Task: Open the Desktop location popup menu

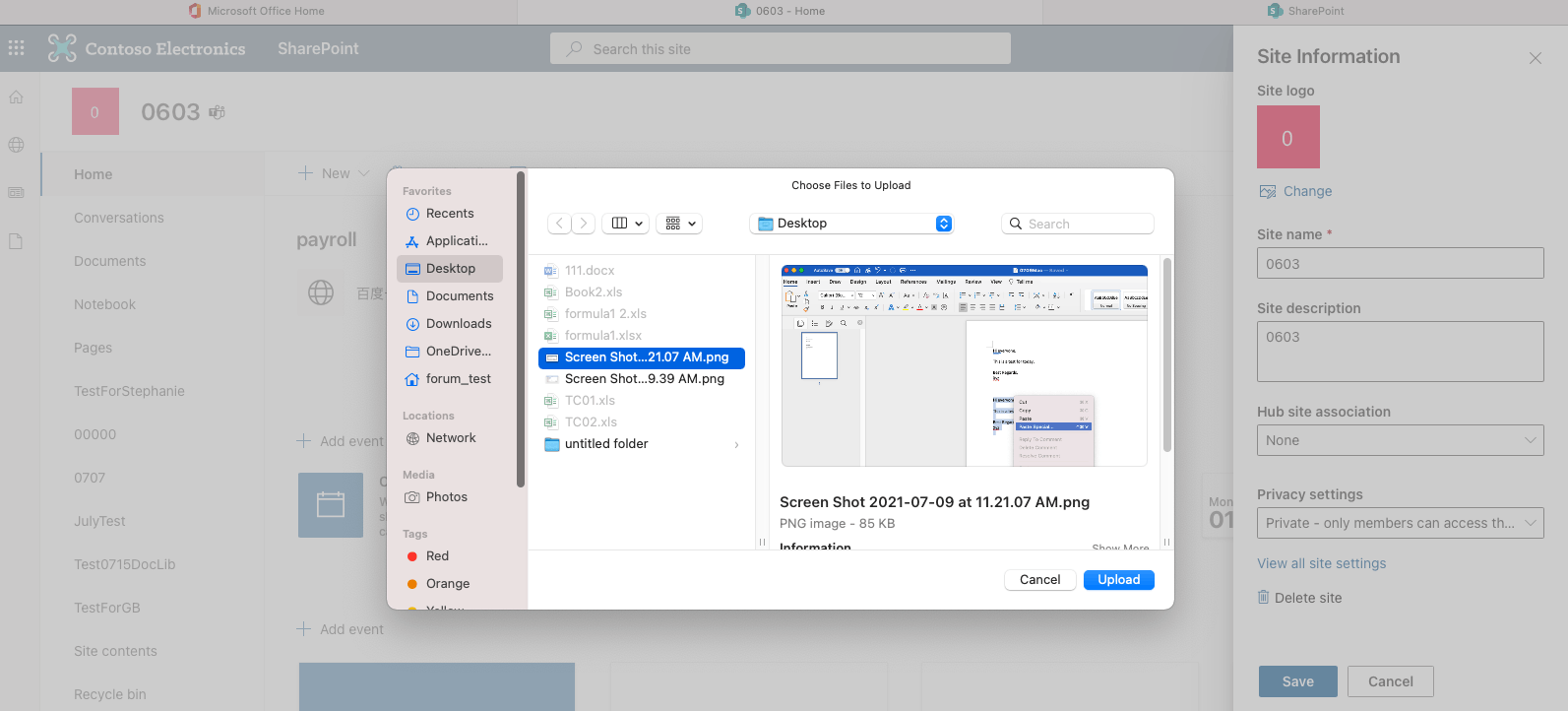Action: tap(851, 224)
